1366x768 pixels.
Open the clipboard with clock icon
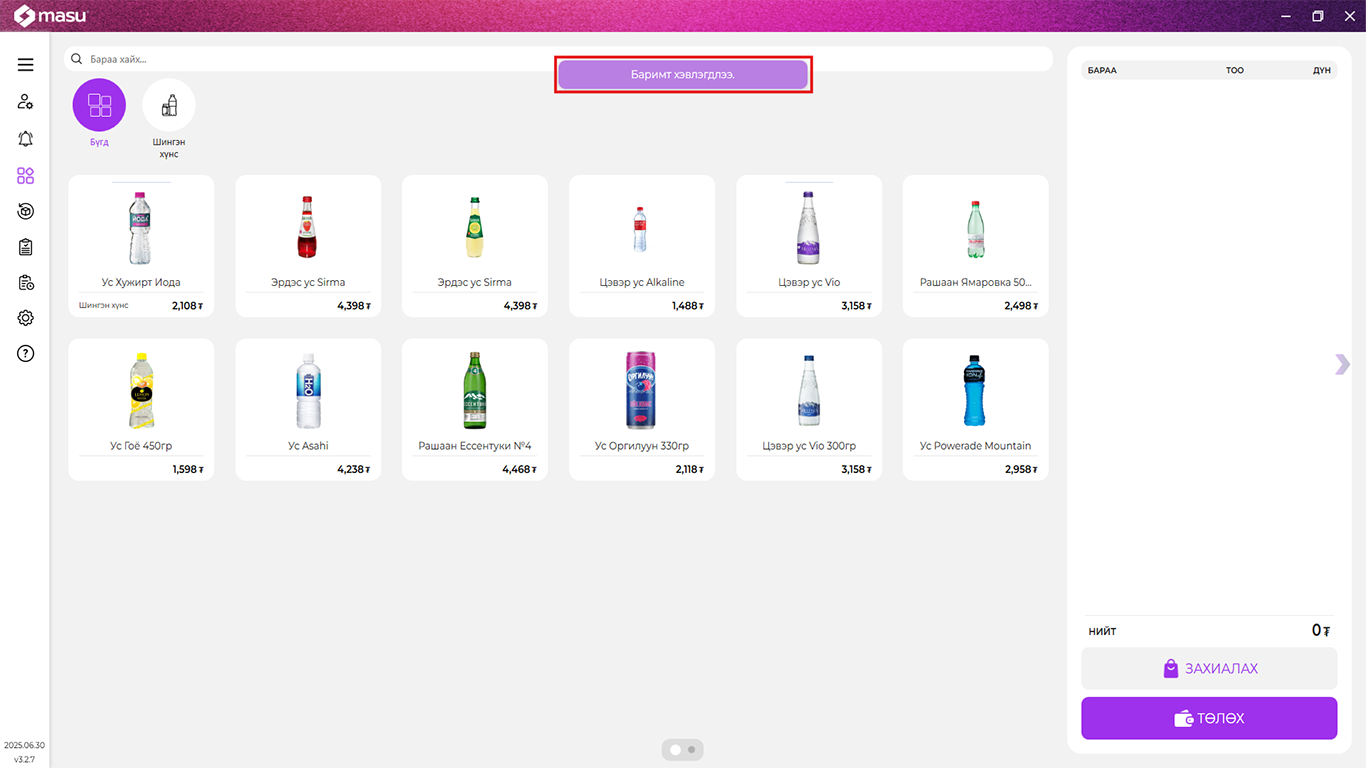coord(25,283)
